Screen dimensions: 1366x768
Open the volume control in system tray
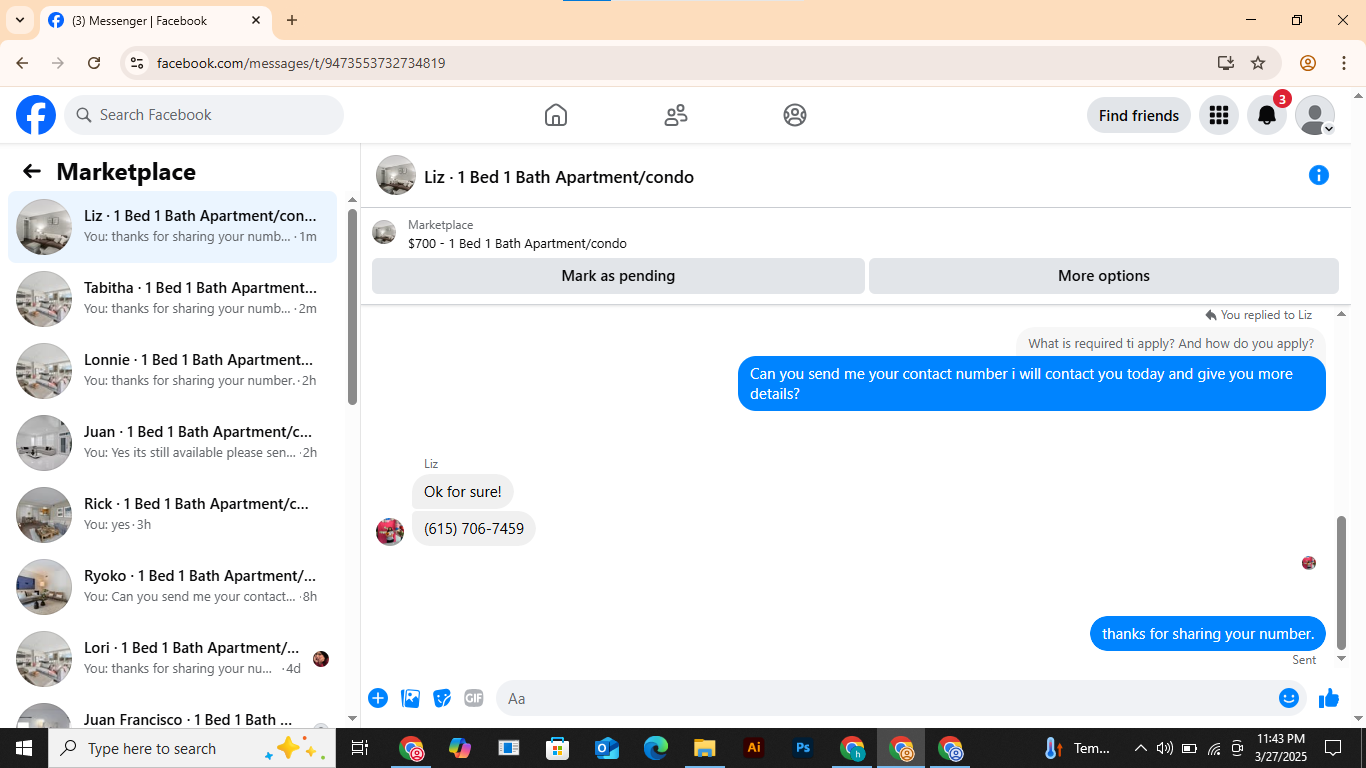coord(1165,748)
